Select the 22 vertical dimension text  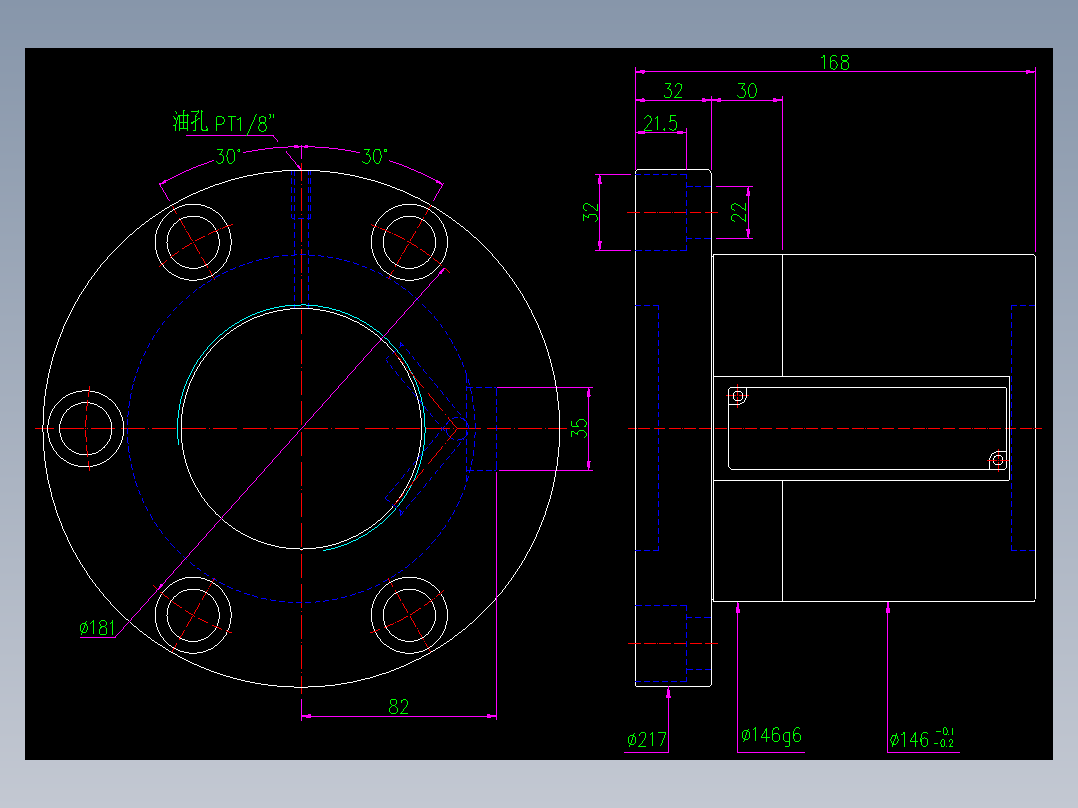(x=738, y=212)
